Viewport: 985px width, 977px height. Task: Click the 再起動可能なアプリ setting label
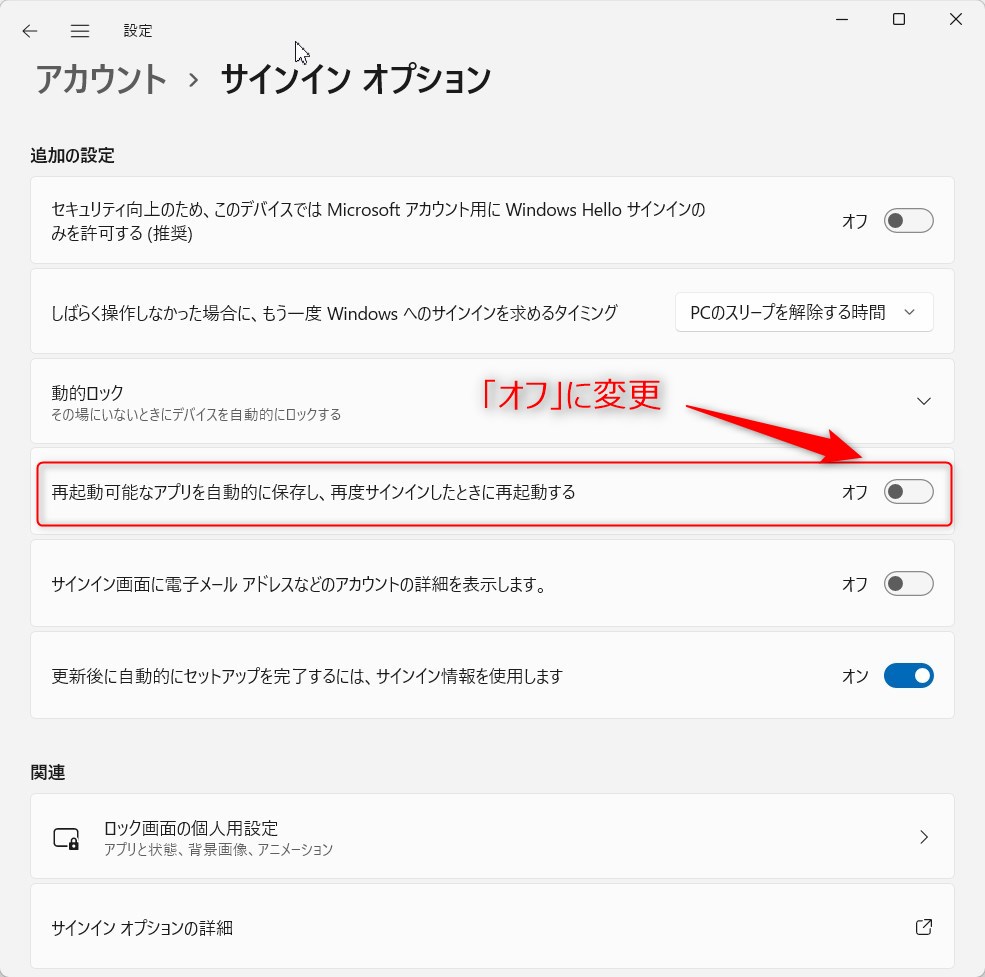pos(313,492)
